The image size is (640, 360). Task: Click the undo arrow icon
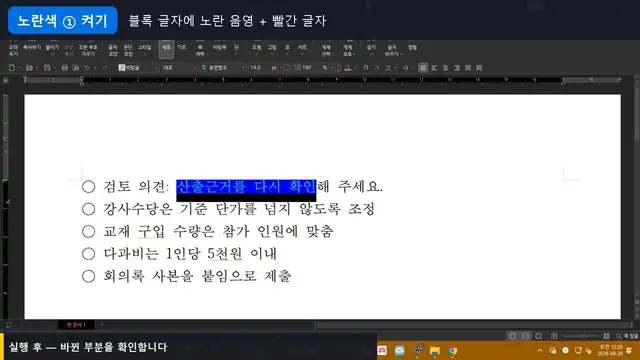(x=87, y=68)
